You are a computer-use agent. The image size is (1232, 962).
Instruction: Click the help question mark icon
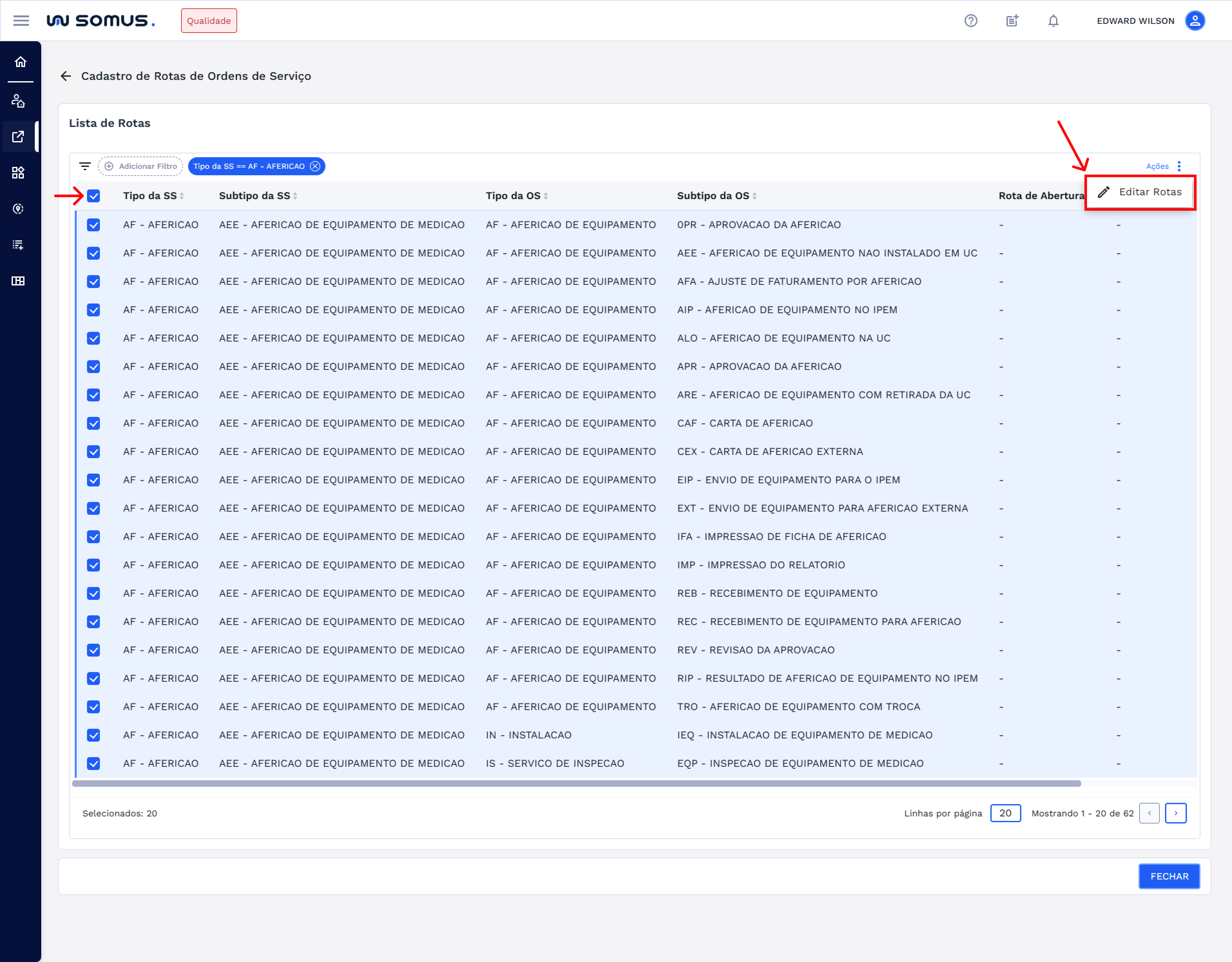970,21
